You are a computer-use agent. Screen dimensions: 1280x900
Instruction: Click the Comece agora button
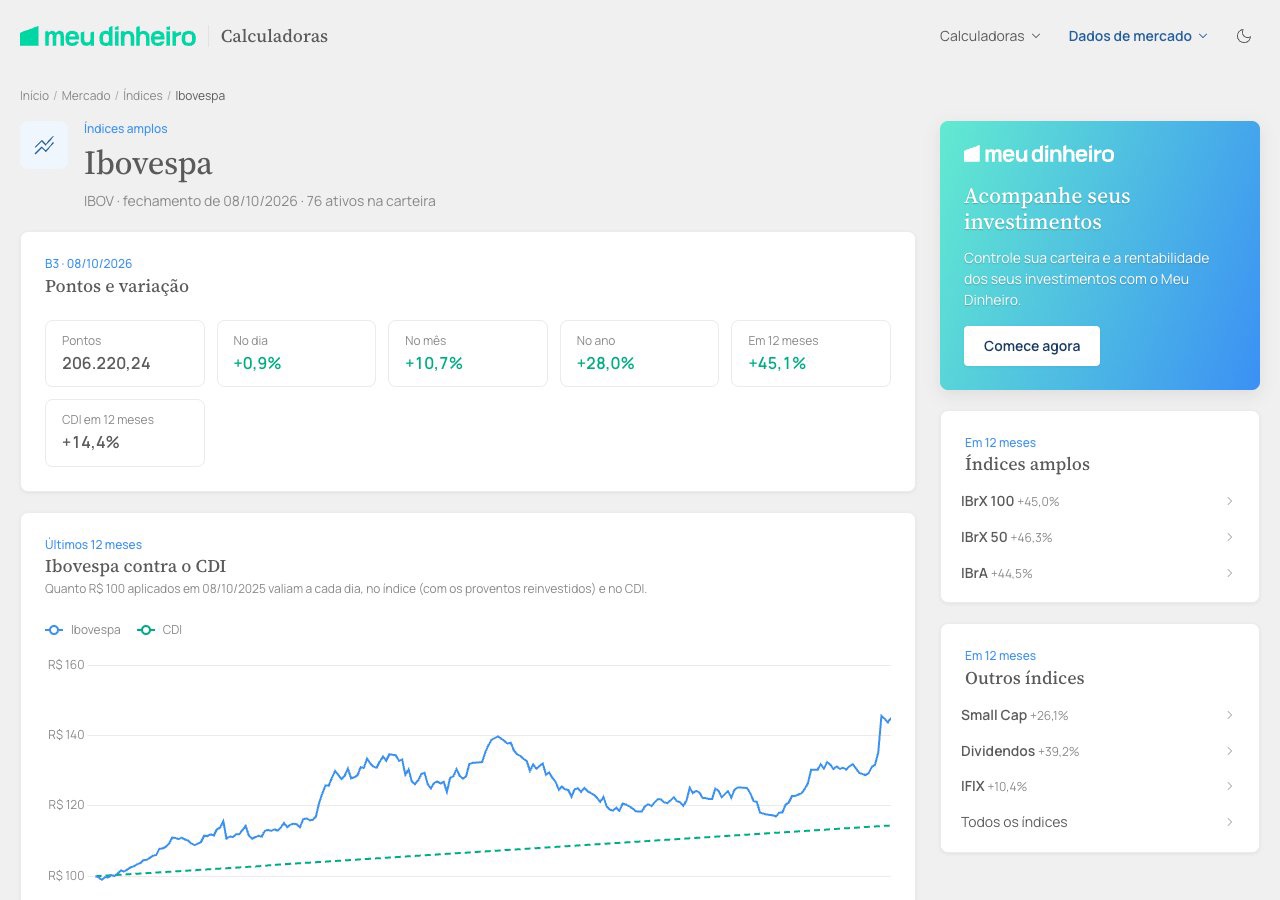pyautogui.click(x=1032, y=346)
